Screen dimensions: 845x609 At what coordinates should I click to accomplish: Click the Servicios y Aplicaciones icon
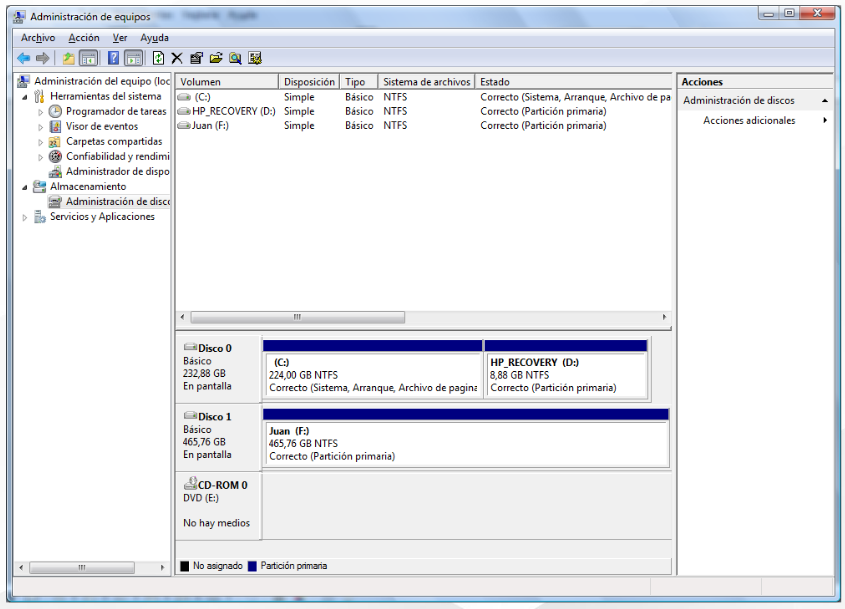pyautogui.click(x=39, y=217)
